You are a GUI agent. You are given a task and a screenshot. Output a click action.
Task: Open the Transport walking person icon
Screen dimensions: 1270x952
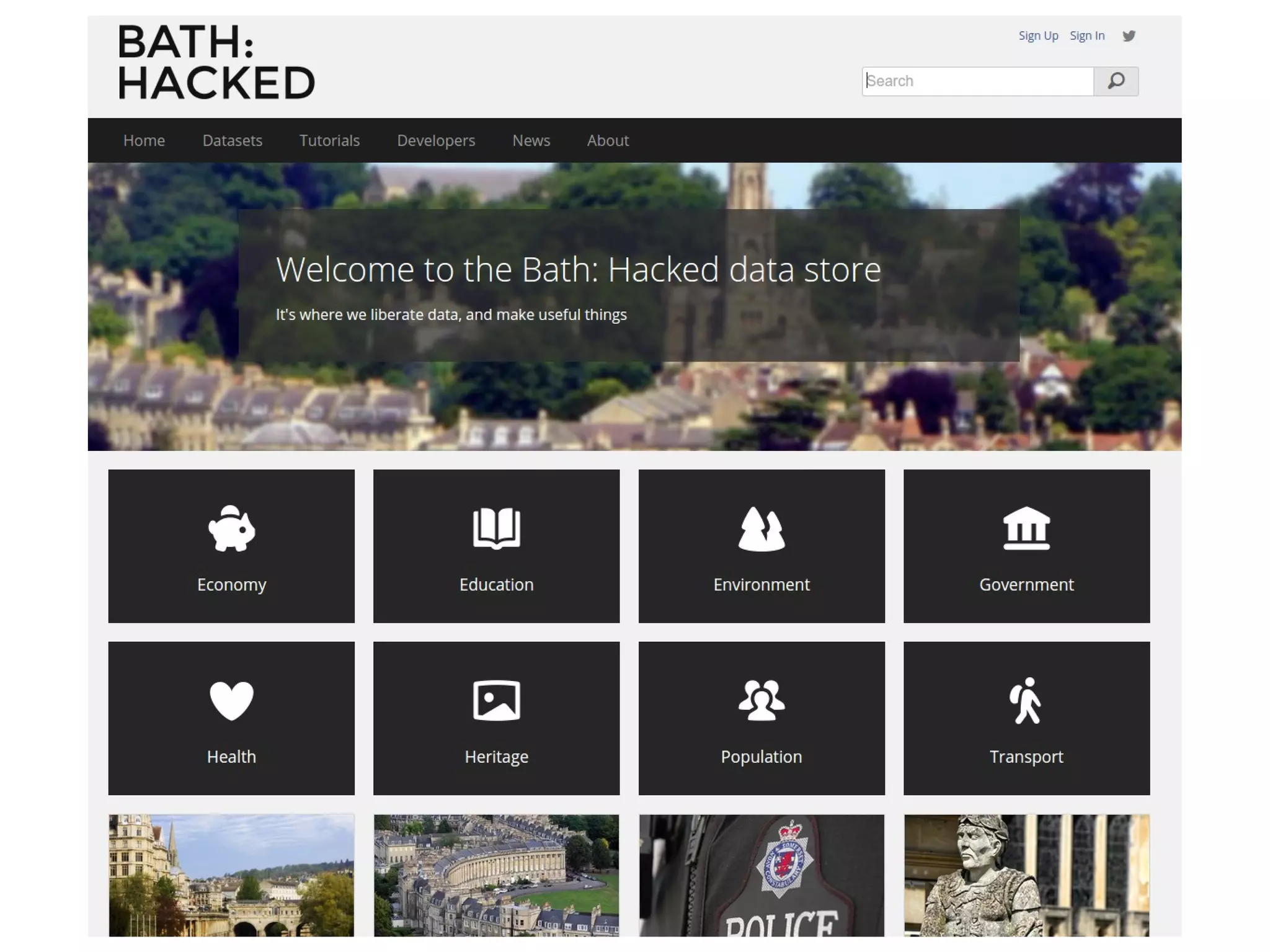1026,701
